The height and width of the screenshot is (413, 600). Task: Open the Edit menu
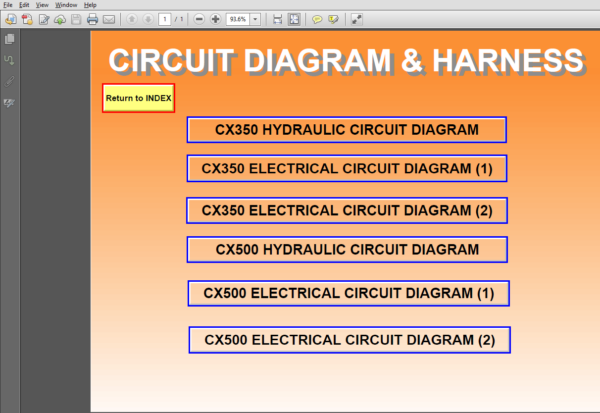pyautogui.click(x=24, y=5)
